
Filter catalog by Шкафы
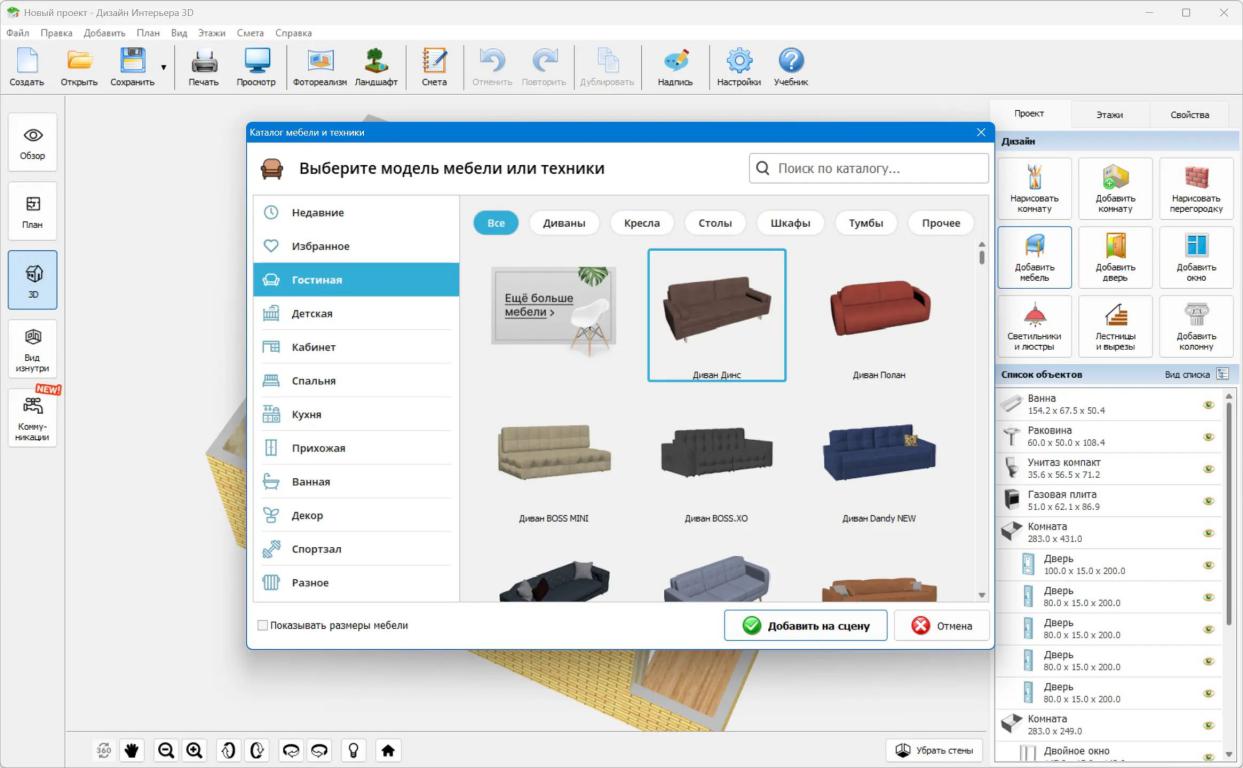(x=790, y=223)
